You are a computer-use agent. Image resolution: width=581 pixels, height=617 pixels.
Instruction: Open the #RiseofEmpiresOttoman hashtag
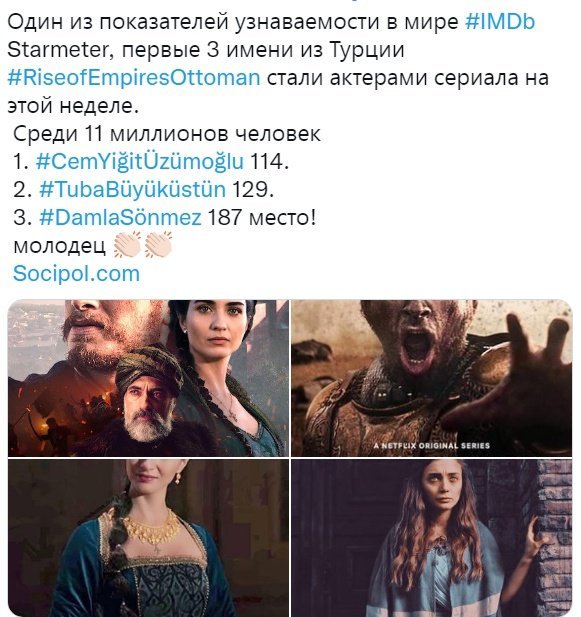134,78
